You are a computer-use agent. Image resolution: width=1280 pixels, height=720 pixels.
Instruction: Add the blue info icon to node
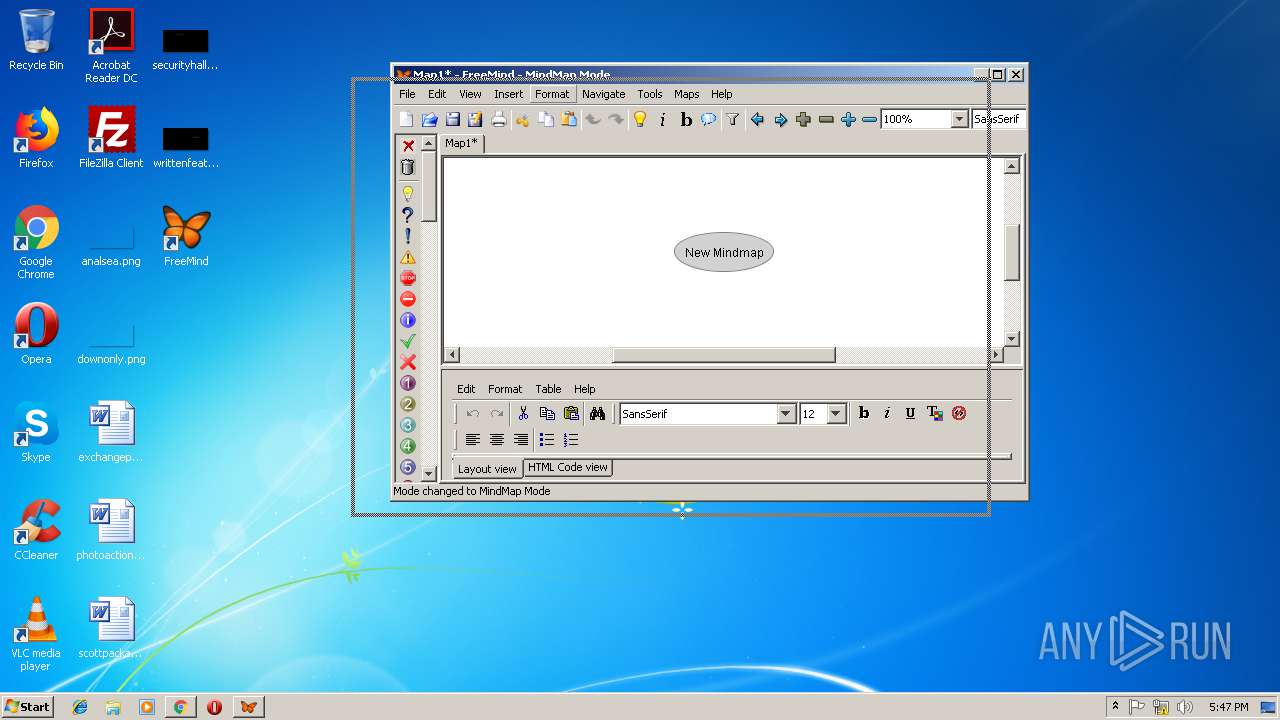(408, 320)
